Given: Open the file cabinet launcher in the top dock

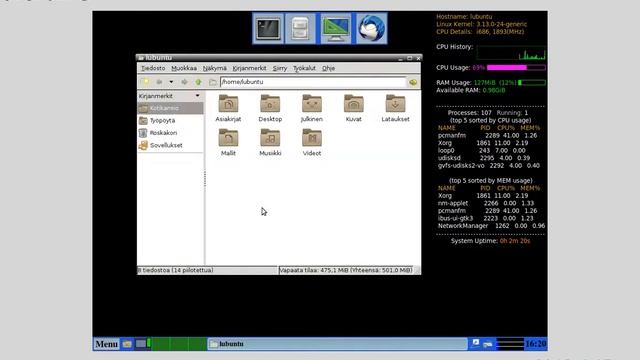Looking at the screenshot, I should pyautogui.click(x=300, y=28).
